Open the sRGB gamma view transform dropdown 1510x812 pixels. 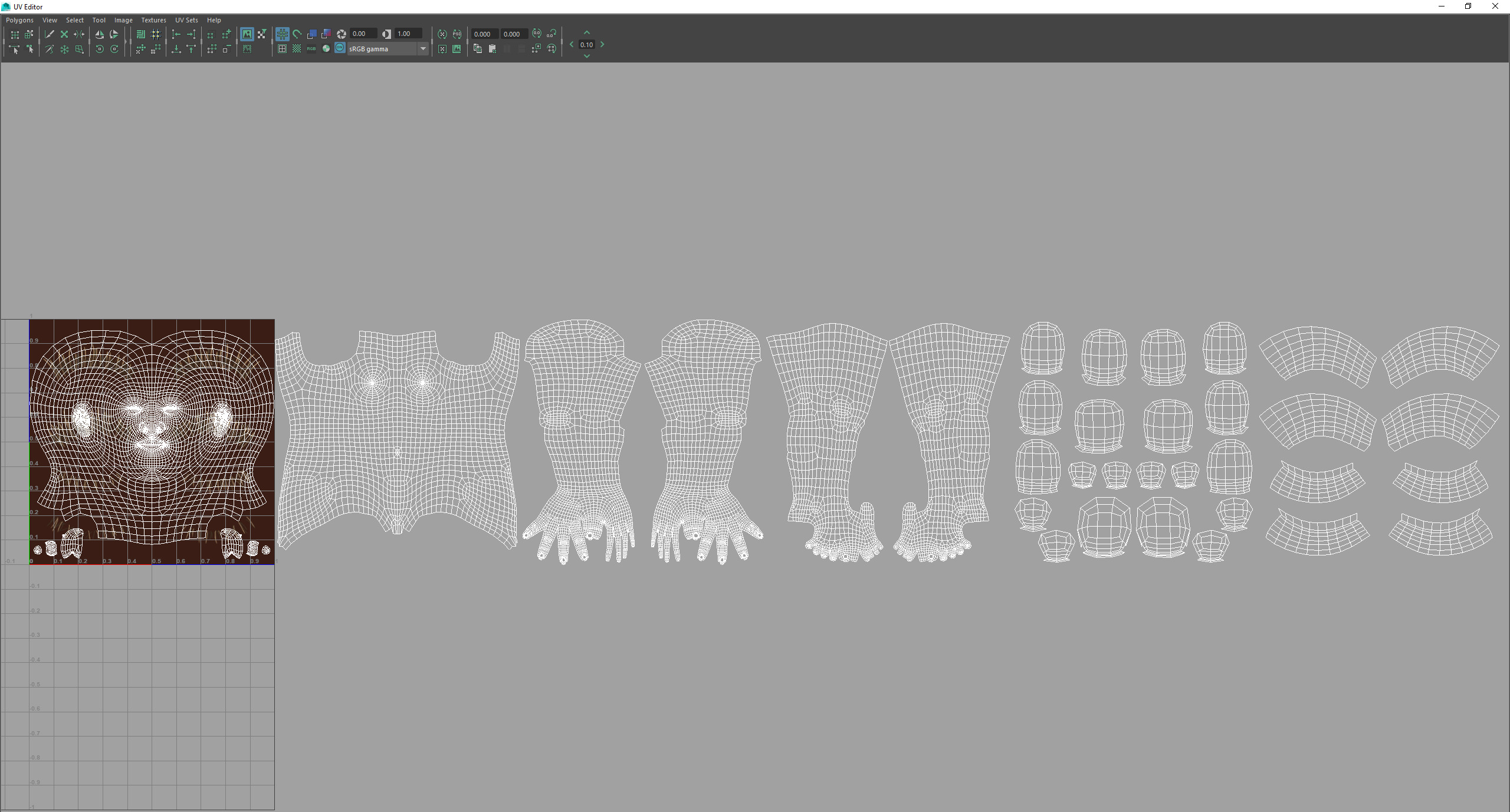(x=423, y=49)
